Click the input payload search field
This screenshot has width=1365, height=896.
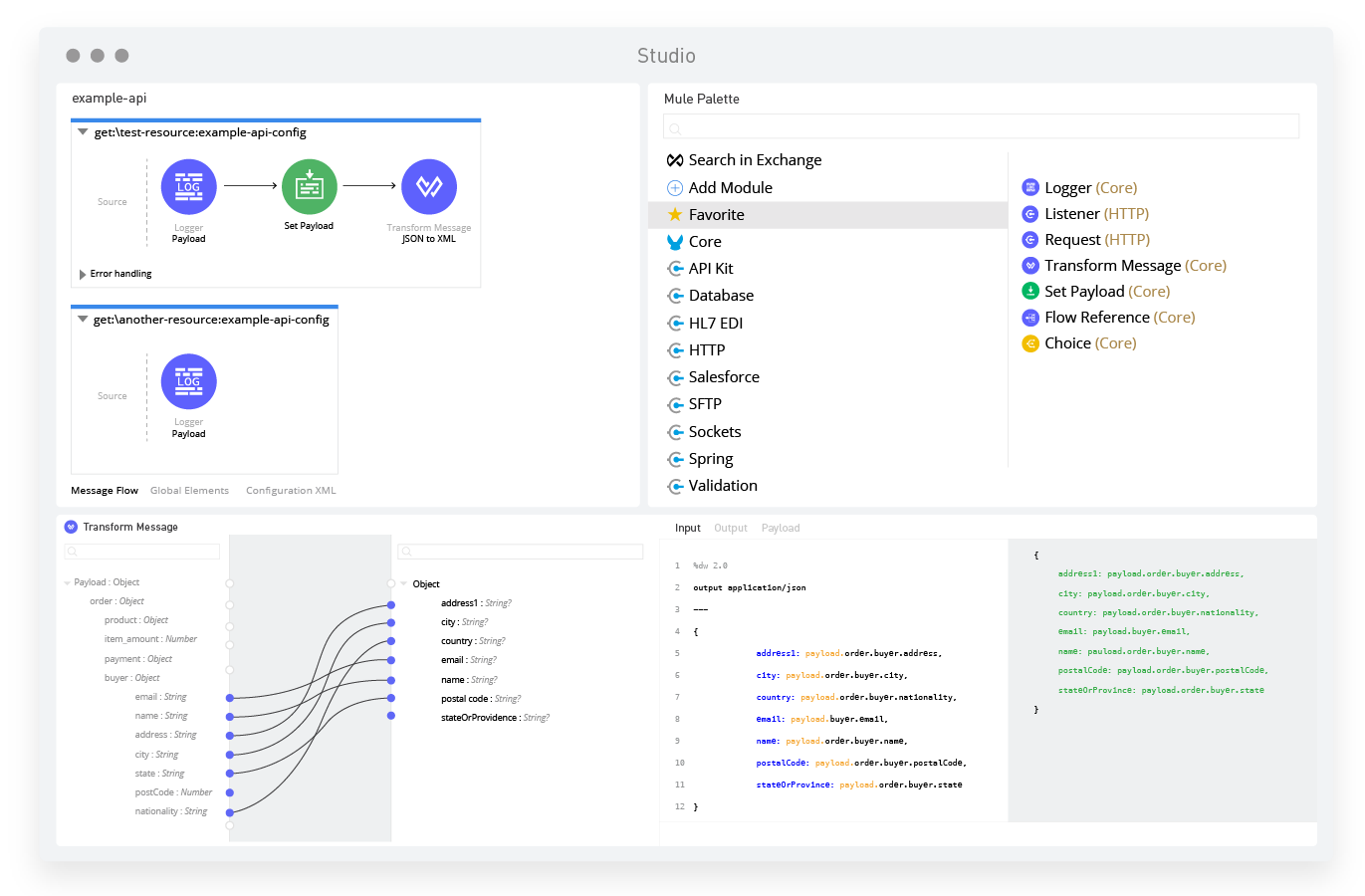tap(142, 552)
